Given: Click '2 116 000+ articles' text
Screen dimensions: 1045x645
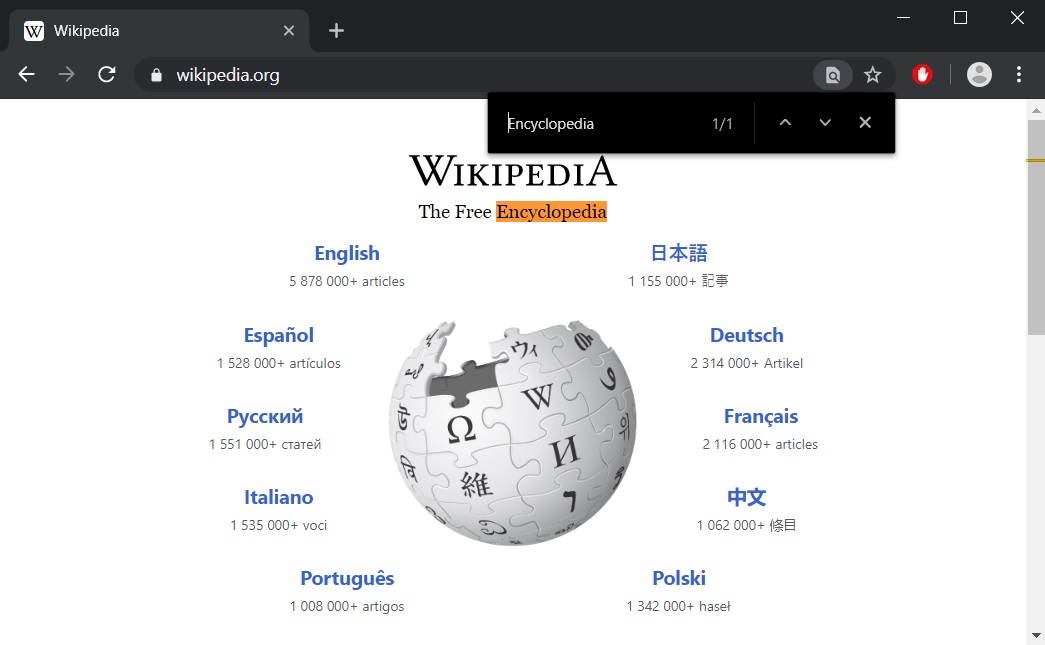Looking at the screenshot, I should (760, 444).
